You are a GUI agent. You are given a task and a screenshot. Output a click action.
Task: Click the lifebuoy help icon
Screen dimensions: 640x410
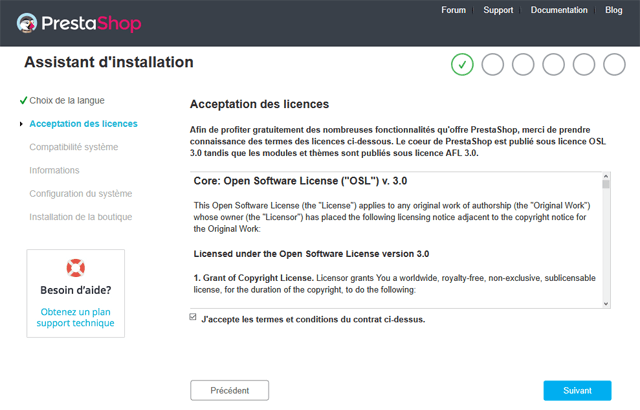click(x=76, y=268)
